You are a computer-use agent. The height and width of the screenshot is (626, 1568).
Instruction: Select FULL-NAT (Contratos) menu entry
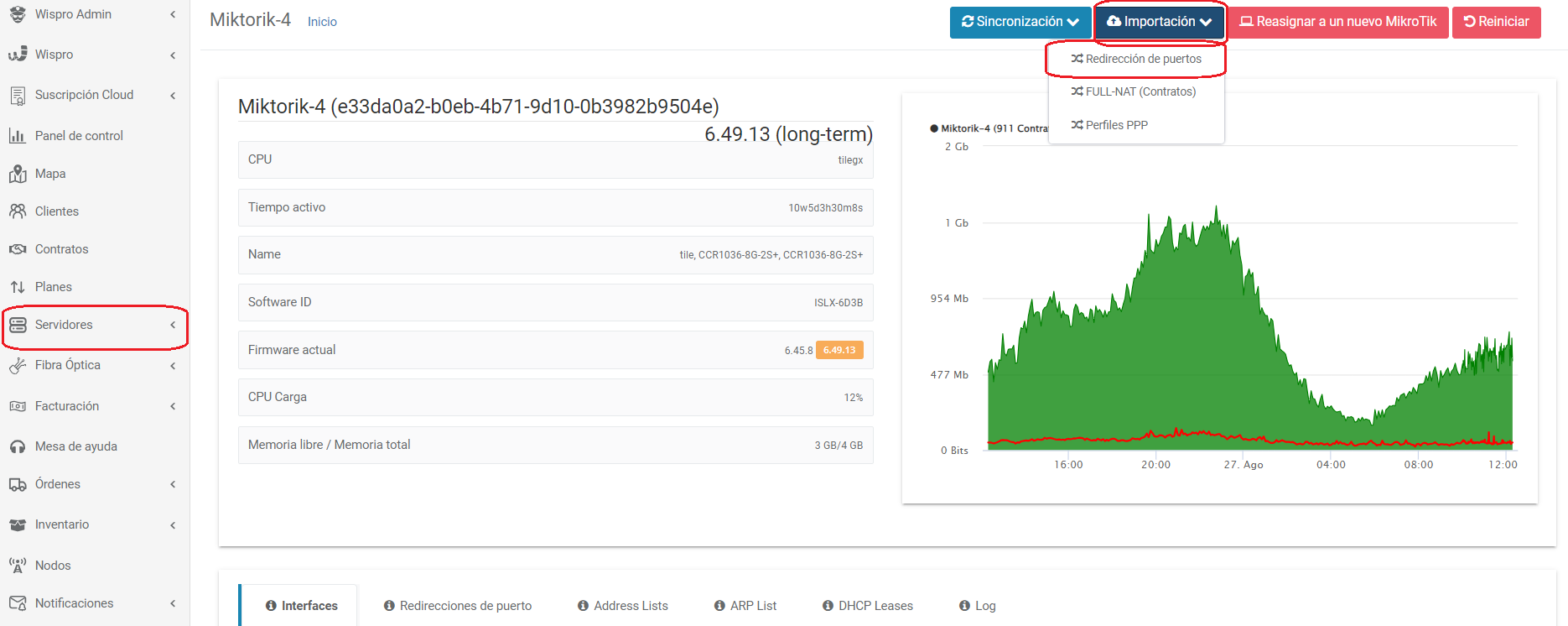pyautogui.click(x=1136, y=91)
